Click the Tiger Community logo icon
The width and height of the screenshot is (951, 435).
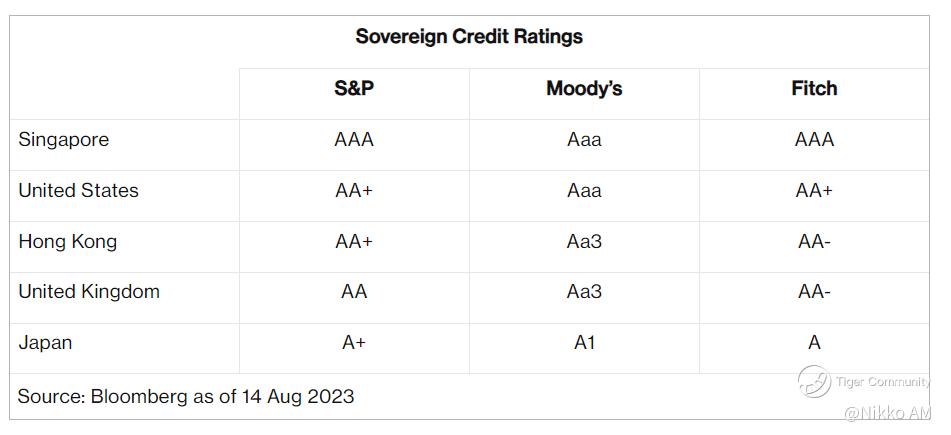click(814, 382)
